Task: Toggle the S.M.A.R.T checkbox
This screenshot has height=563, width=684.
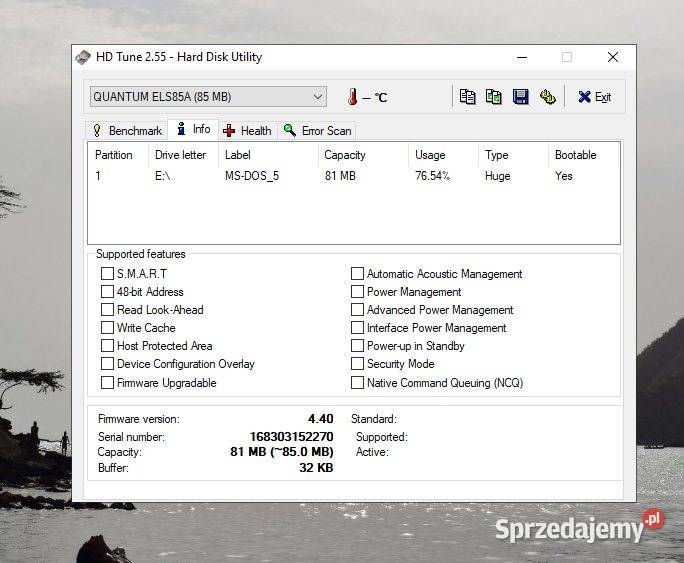Action: 107,273
